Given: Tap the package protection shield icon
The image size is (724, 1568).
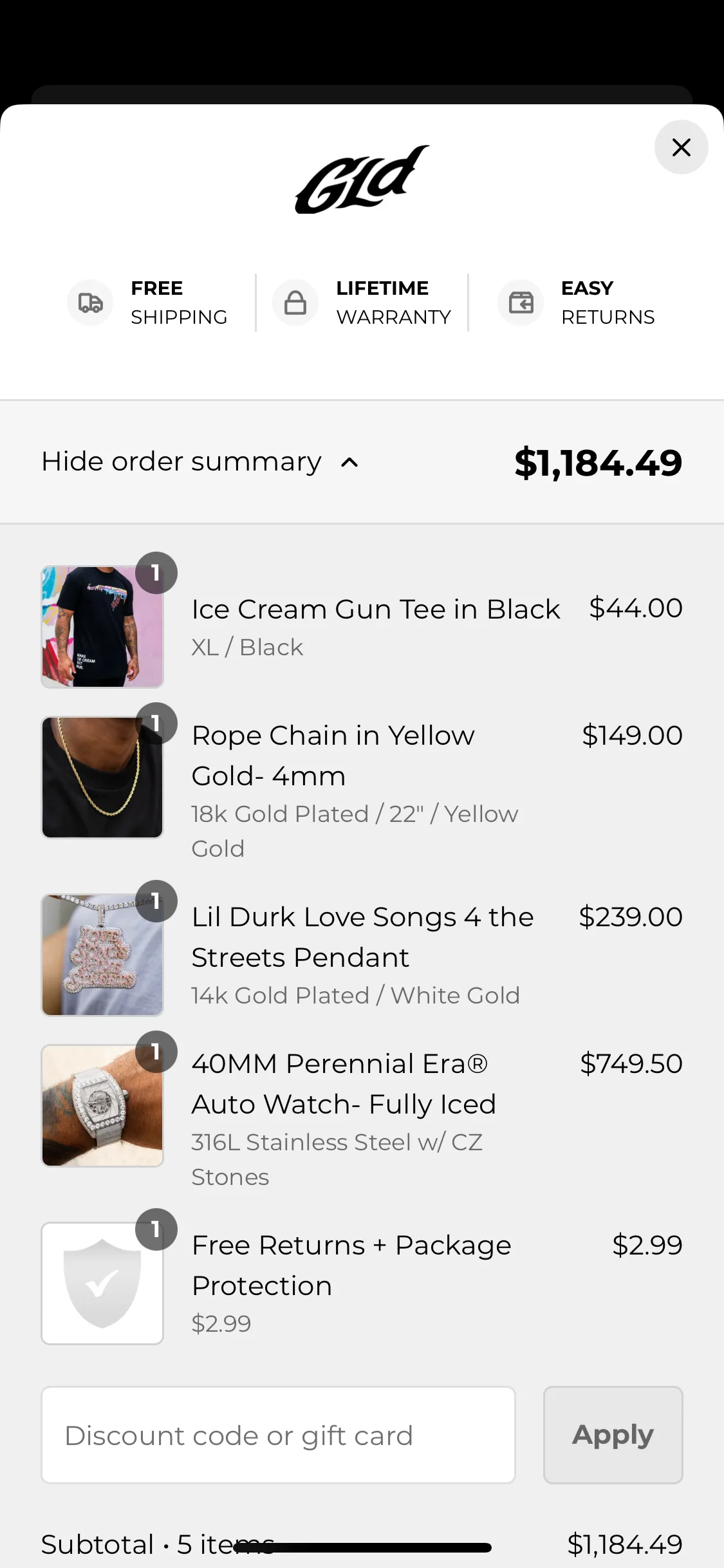Looking at the screenshot, I should point(102,1283).
